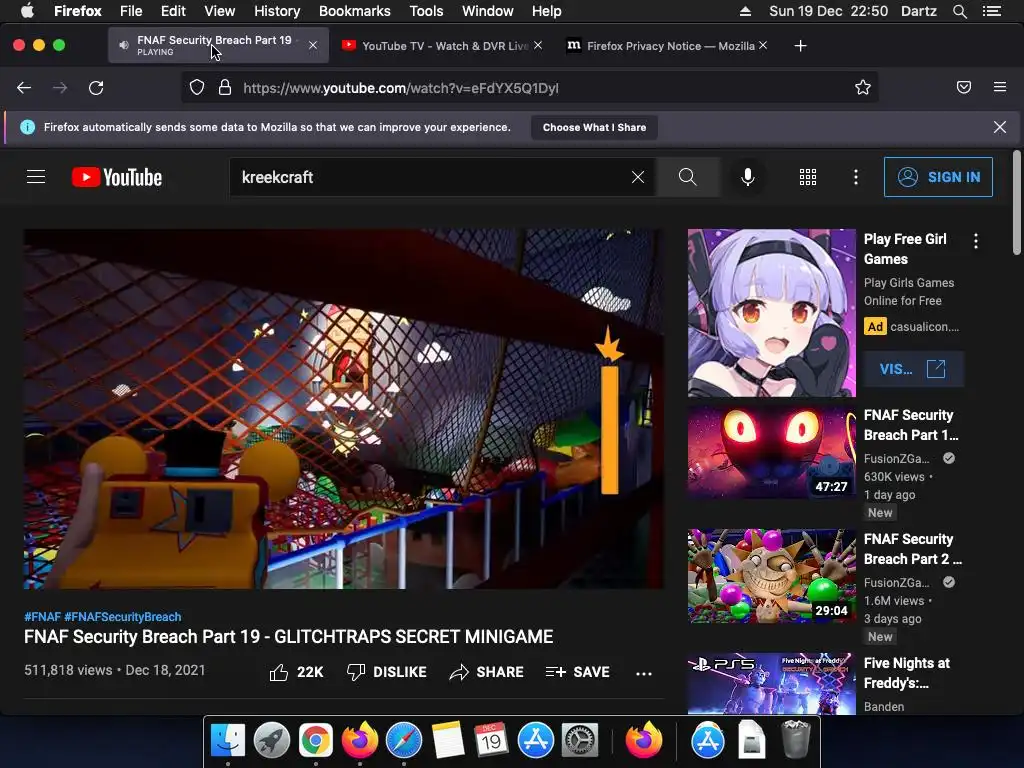Screen dimensions: 1024x768
Task: Open the YouTube guide hamburger menu
Action: point(36,177)
